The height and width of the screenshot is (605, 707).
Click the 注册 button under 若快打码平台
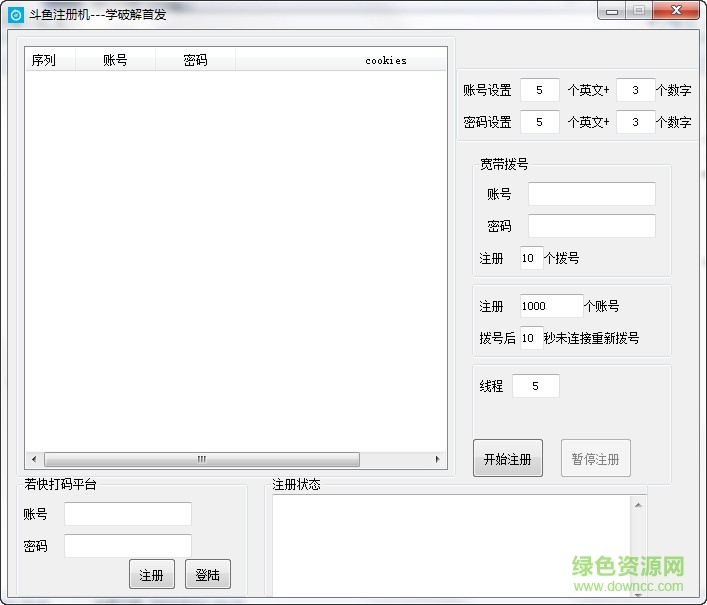point(152,574)
